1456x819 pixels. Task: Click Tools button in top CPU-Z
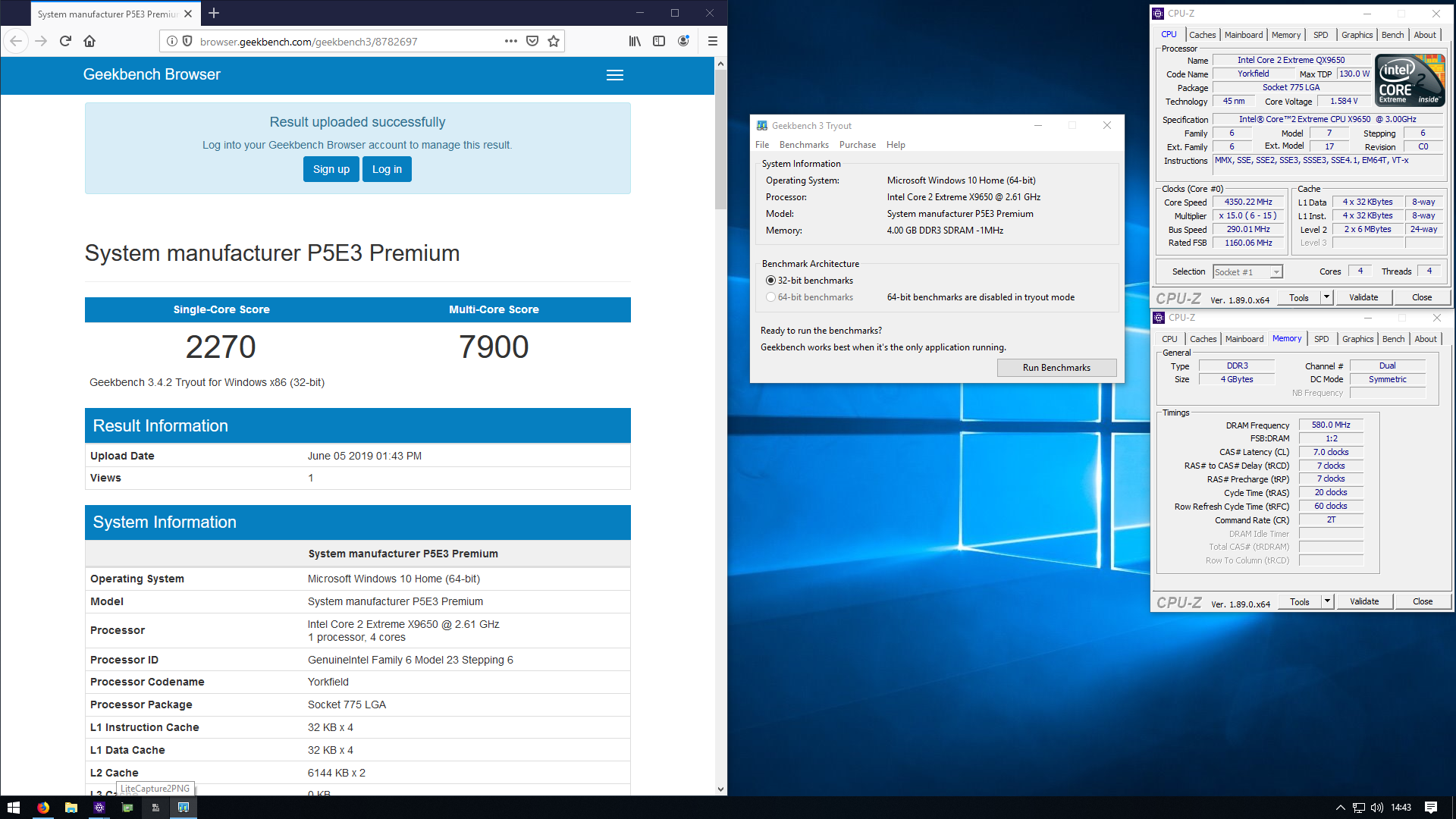1299,298
